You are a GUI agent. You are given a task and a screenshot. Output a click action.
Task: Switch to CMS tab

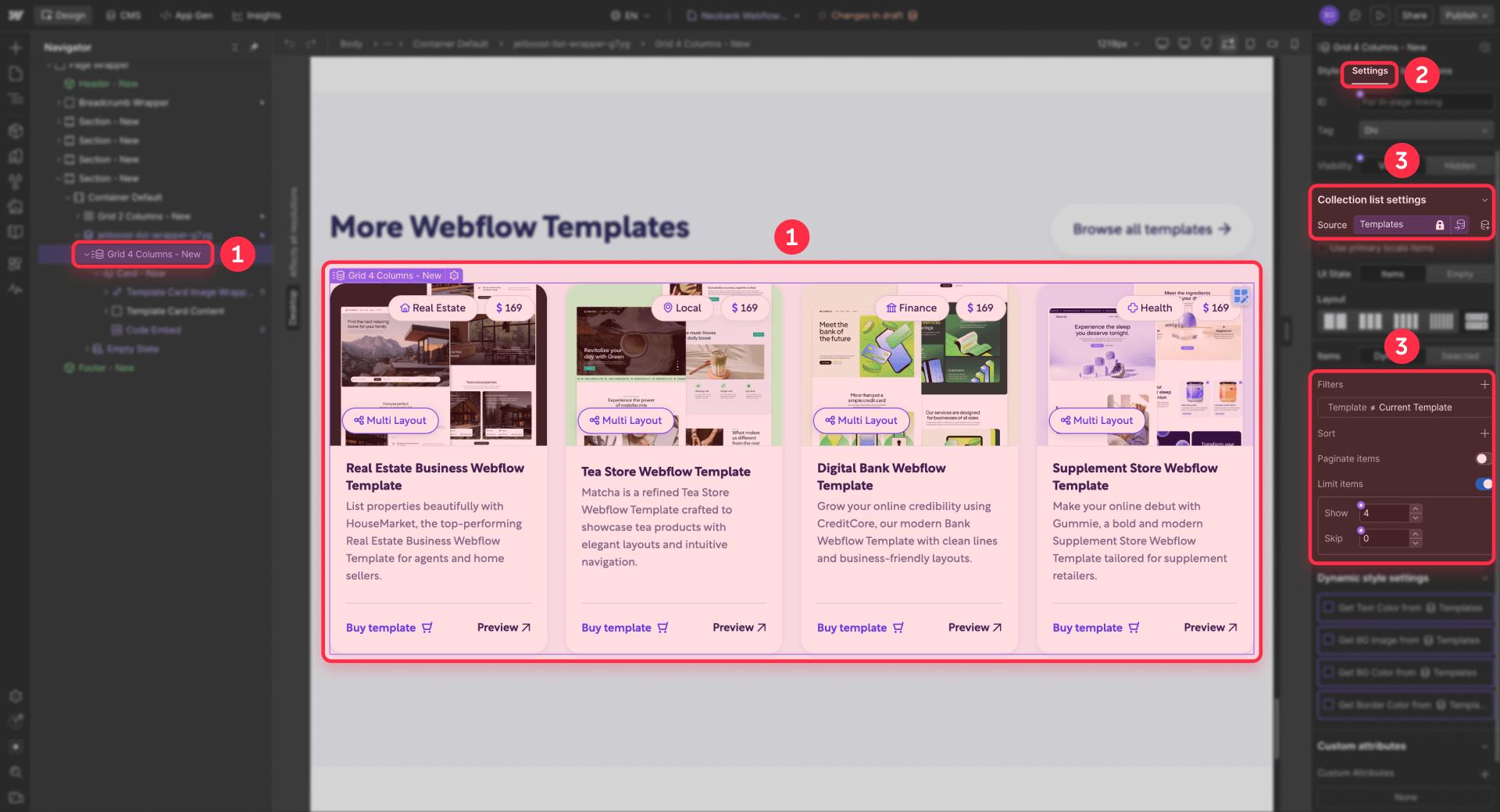[x=123, y=16]
